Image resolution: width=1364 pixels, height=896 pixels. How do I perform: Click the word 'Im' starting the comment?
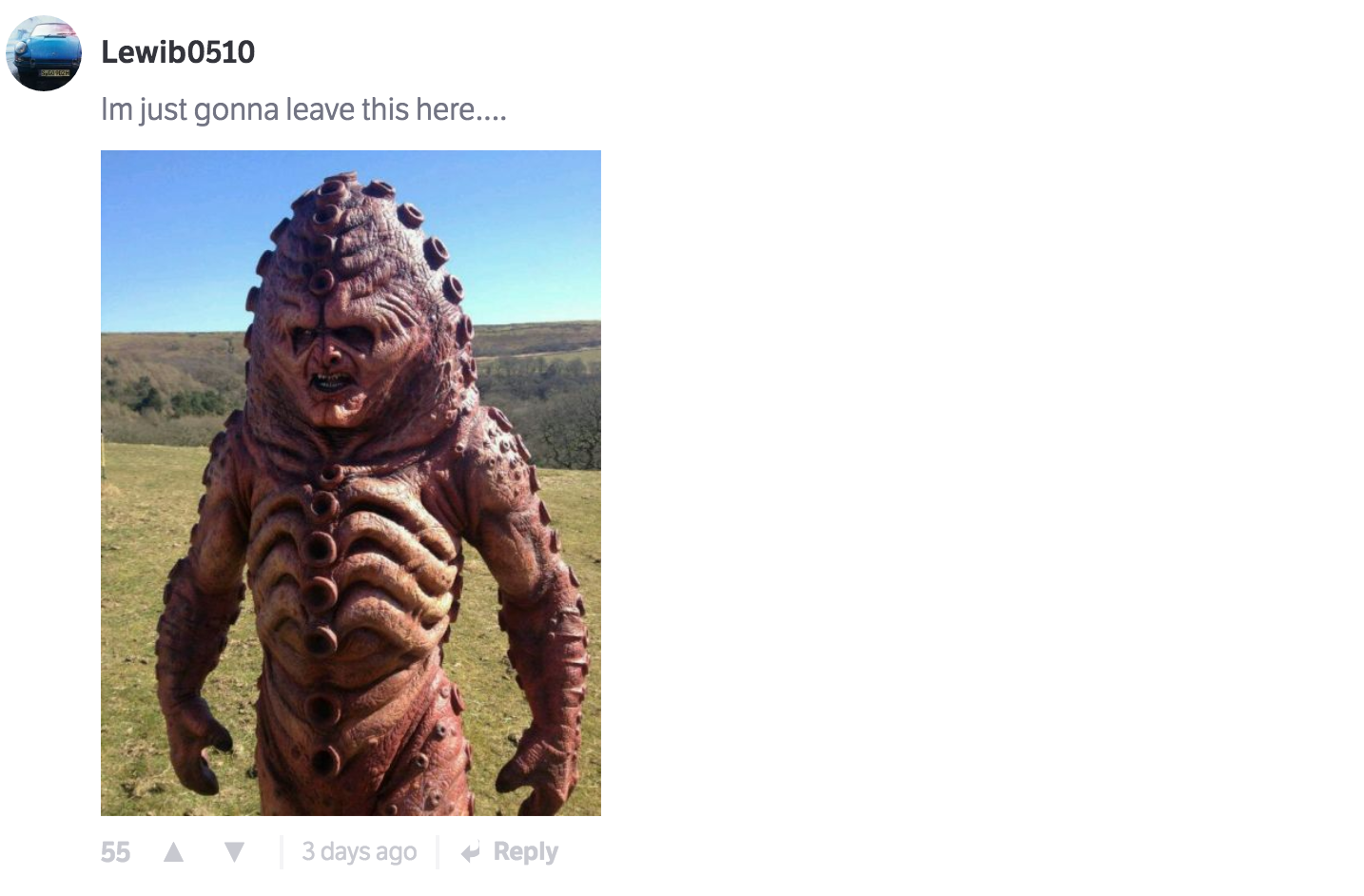click(116, 109)
